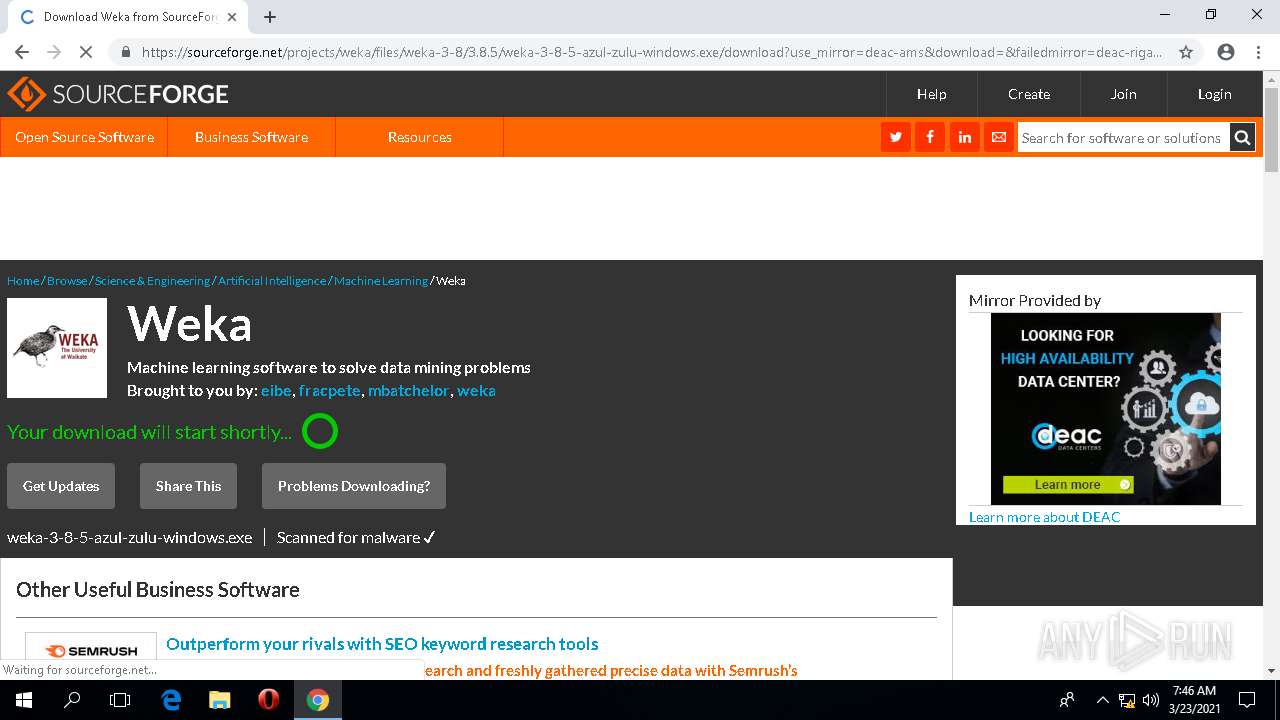Click the taskbar clock showing 7:46 AM
This screenshot has width=1280, height=720.
coord(1194,700)
